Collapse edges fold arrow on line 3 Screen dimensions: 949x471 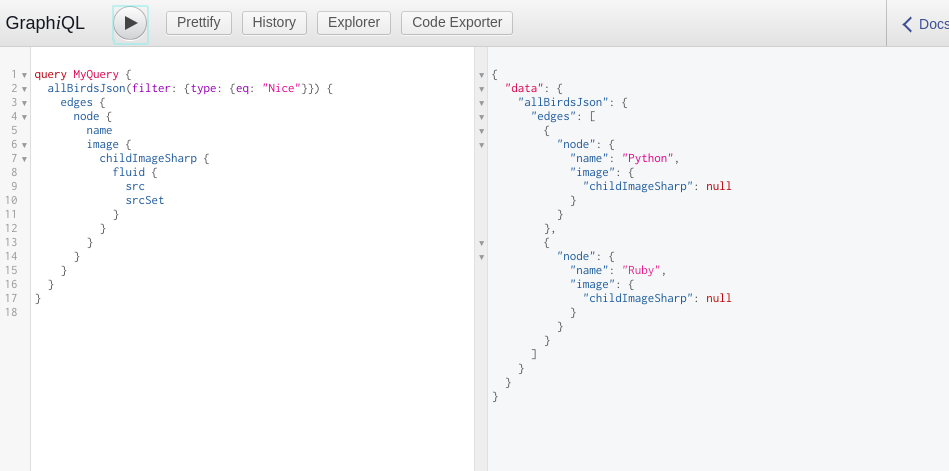[24, 103]
